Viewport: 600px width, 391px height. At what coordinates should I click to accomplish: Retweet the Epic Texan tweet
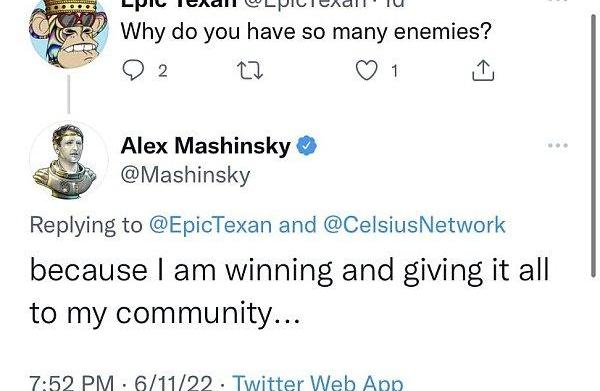point(250,71)
